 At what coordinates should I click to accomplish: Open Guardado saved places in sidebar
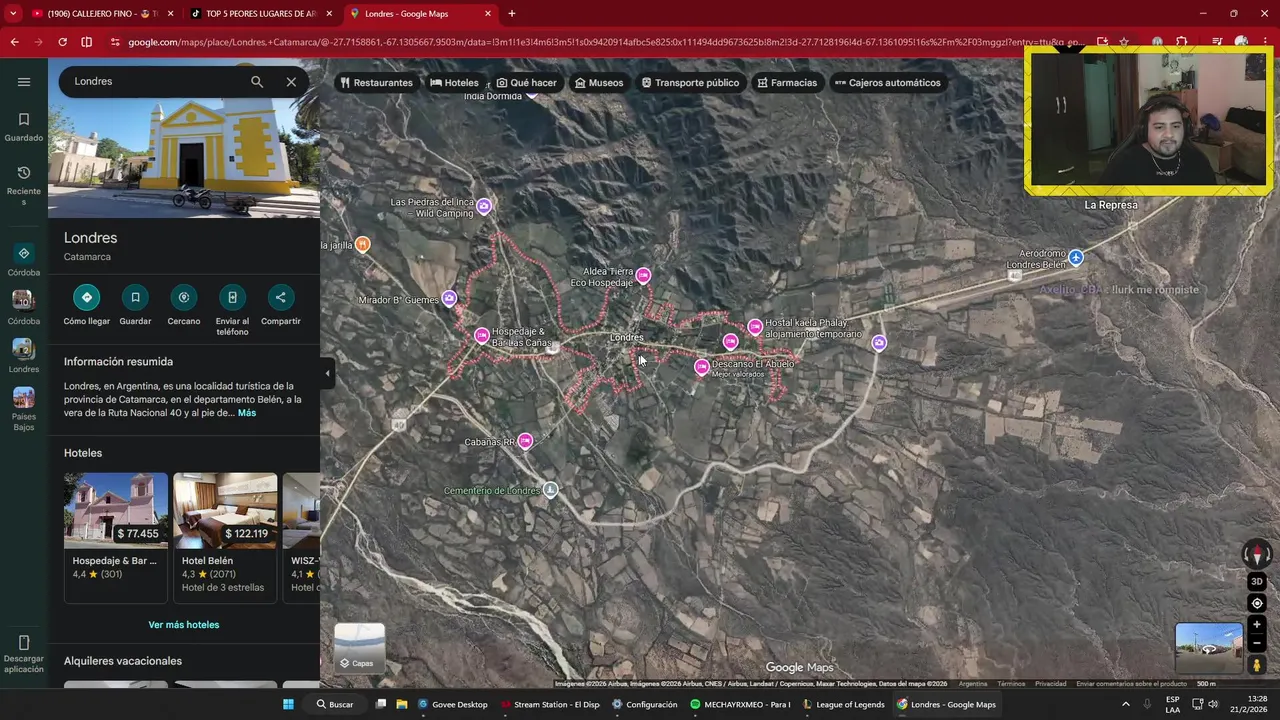(24, 127)
